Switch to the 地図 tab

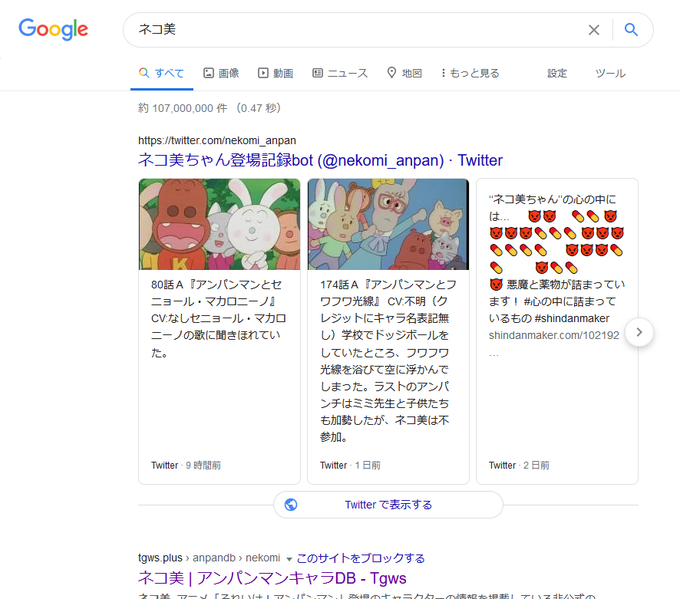pos(404,73)
